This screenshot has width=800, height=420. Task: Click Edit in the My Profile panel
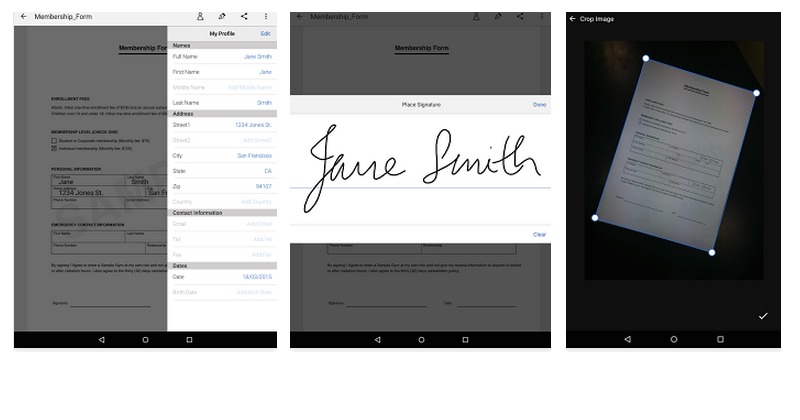click(265, 33)
